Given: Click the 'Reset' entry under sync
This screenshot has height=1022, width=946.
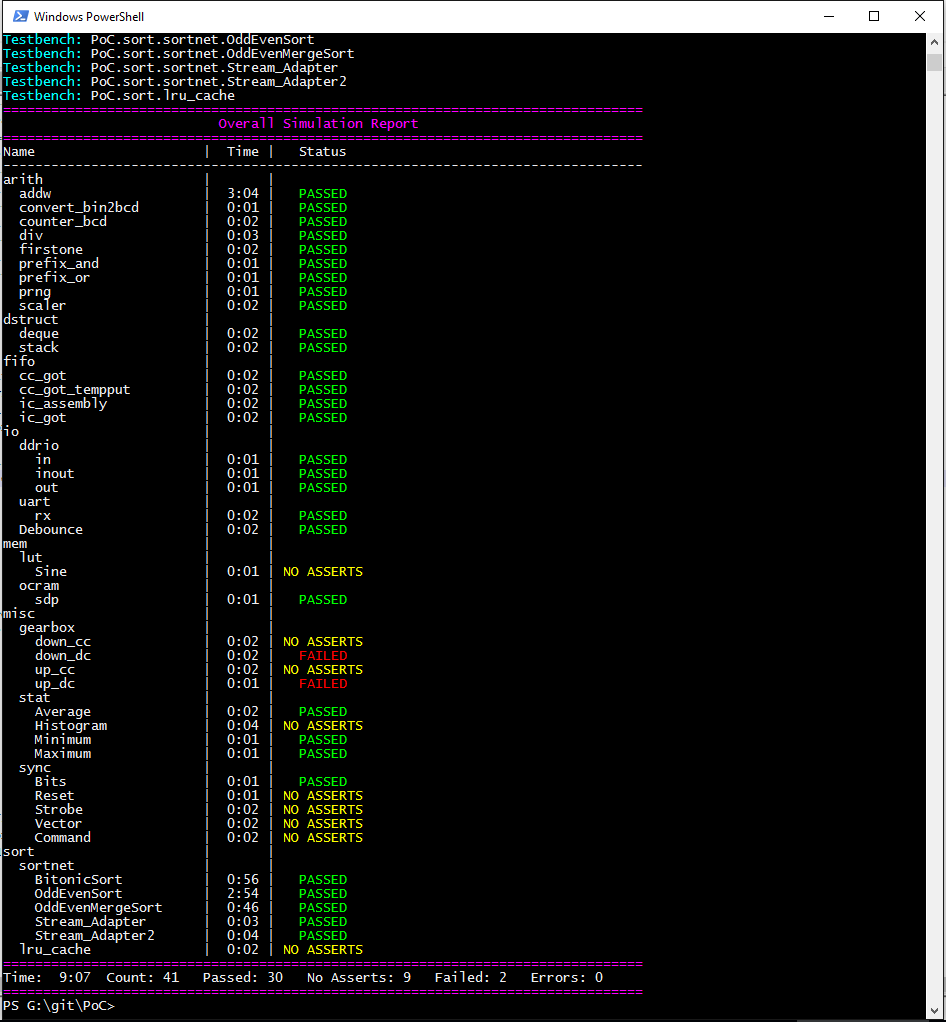Looking at the screenshot, I should click(55, 796).
